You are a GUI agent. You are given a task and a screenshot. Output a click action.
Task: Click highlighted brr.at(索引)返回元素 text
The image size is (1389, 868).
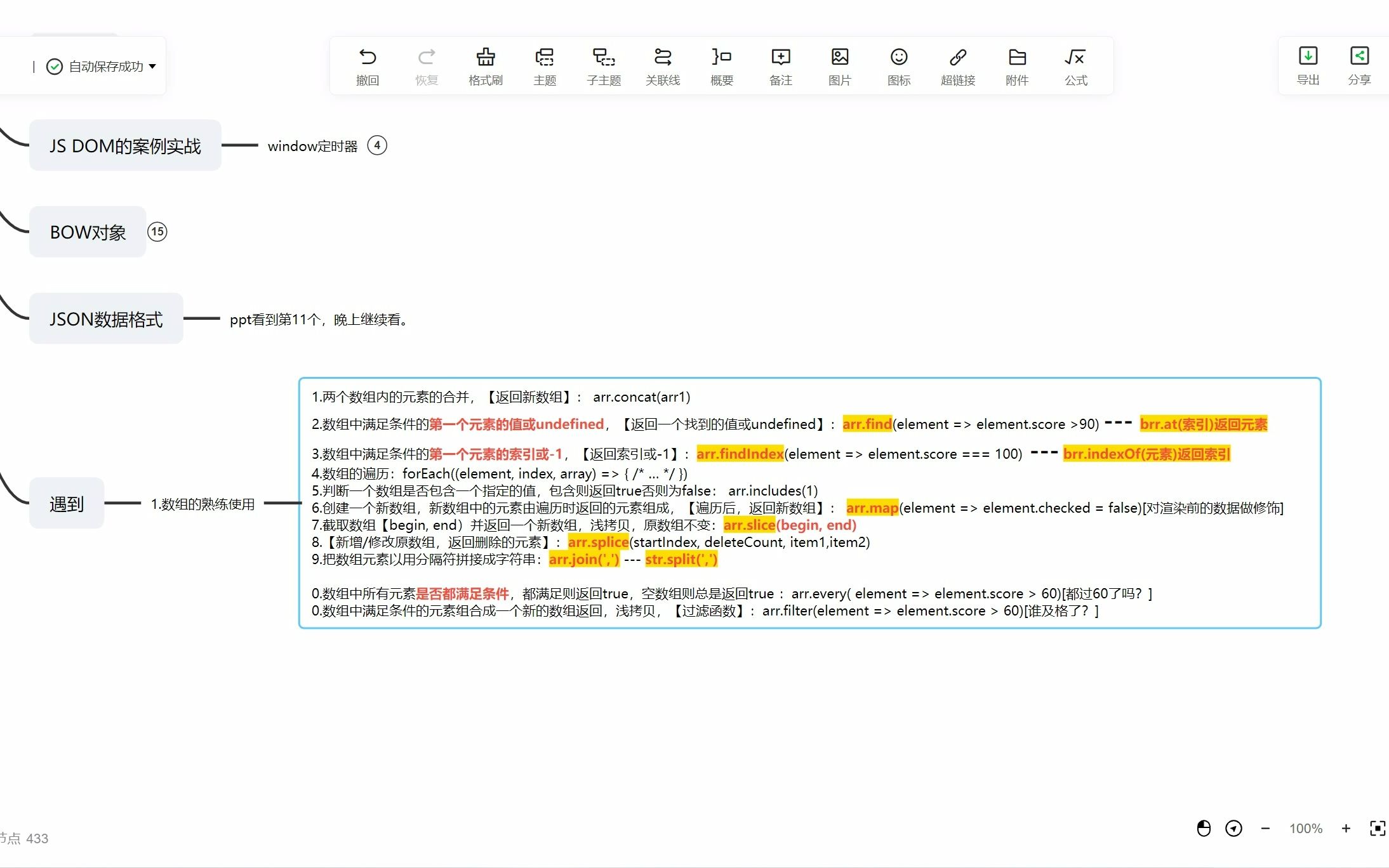[1204, 424]
